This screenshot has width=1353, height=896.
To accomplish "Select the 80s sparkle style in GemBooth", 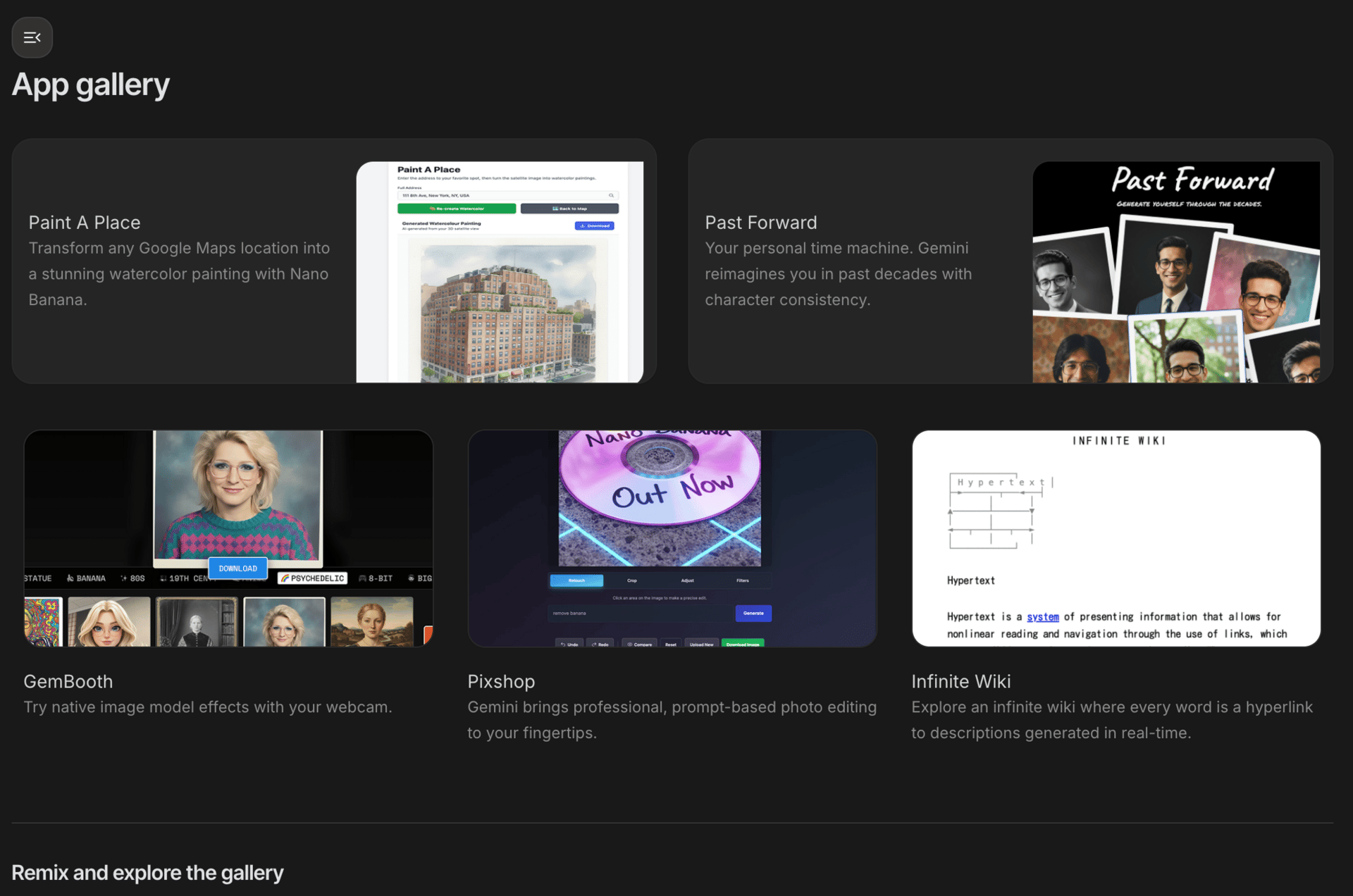I will pos(124,578).
